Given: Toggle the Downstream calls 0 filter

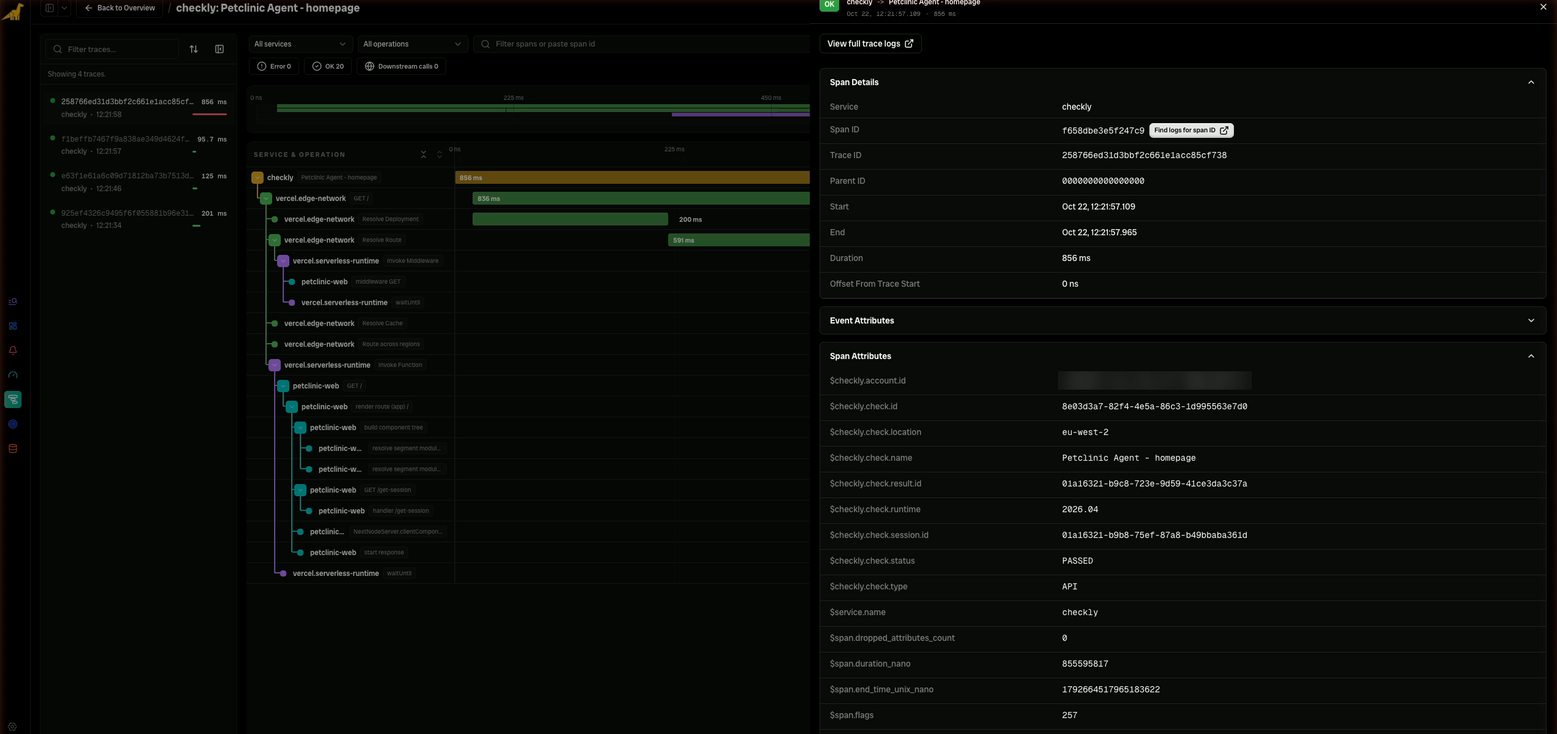Looking at the screenshot, I should (x=402, y=66).
